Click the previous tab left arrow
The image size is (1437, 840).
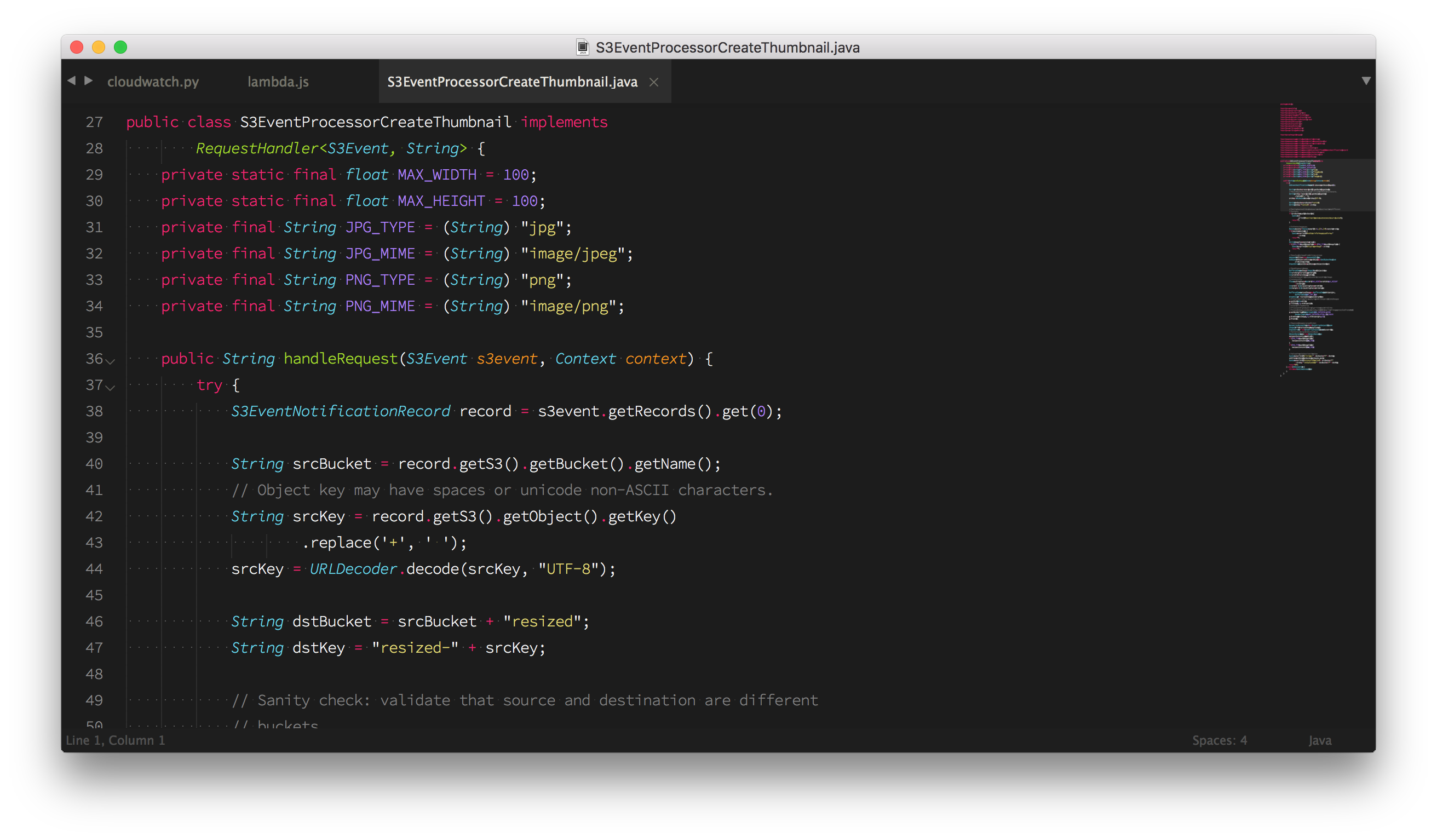point(71,81)
